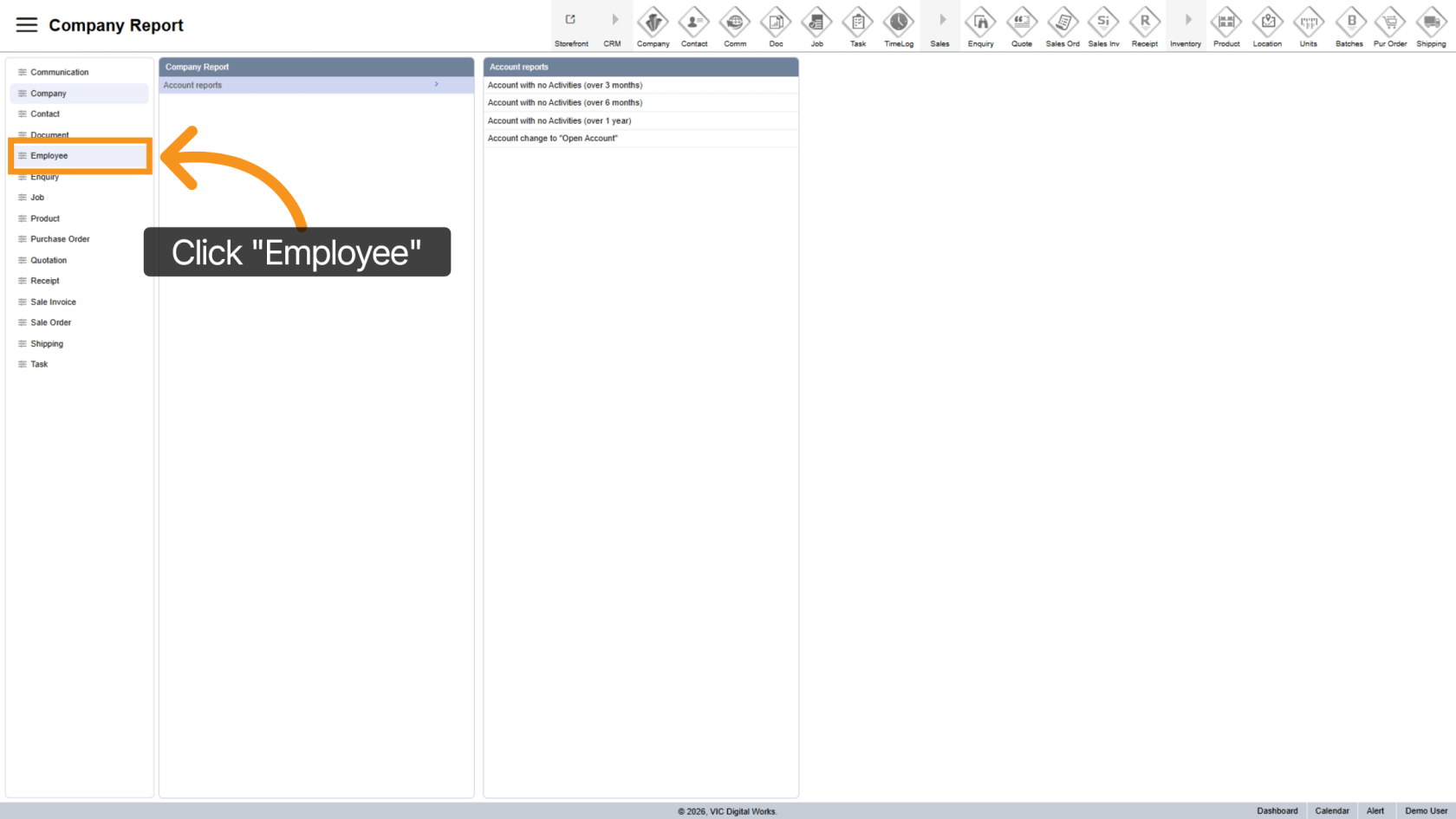
Task: Open Account with no Activities over 6 months
Action: (x=565, y=103)
